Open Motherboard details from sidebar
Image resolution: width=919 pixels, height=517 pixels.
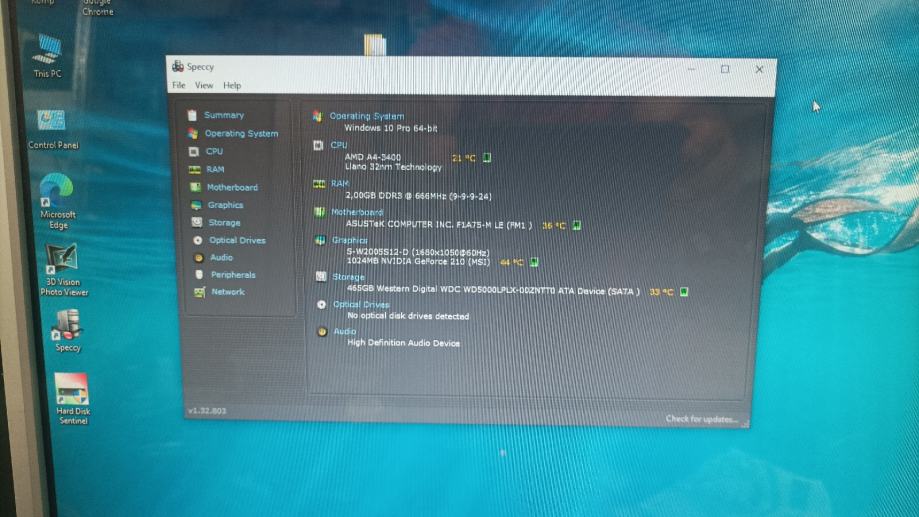232,188
